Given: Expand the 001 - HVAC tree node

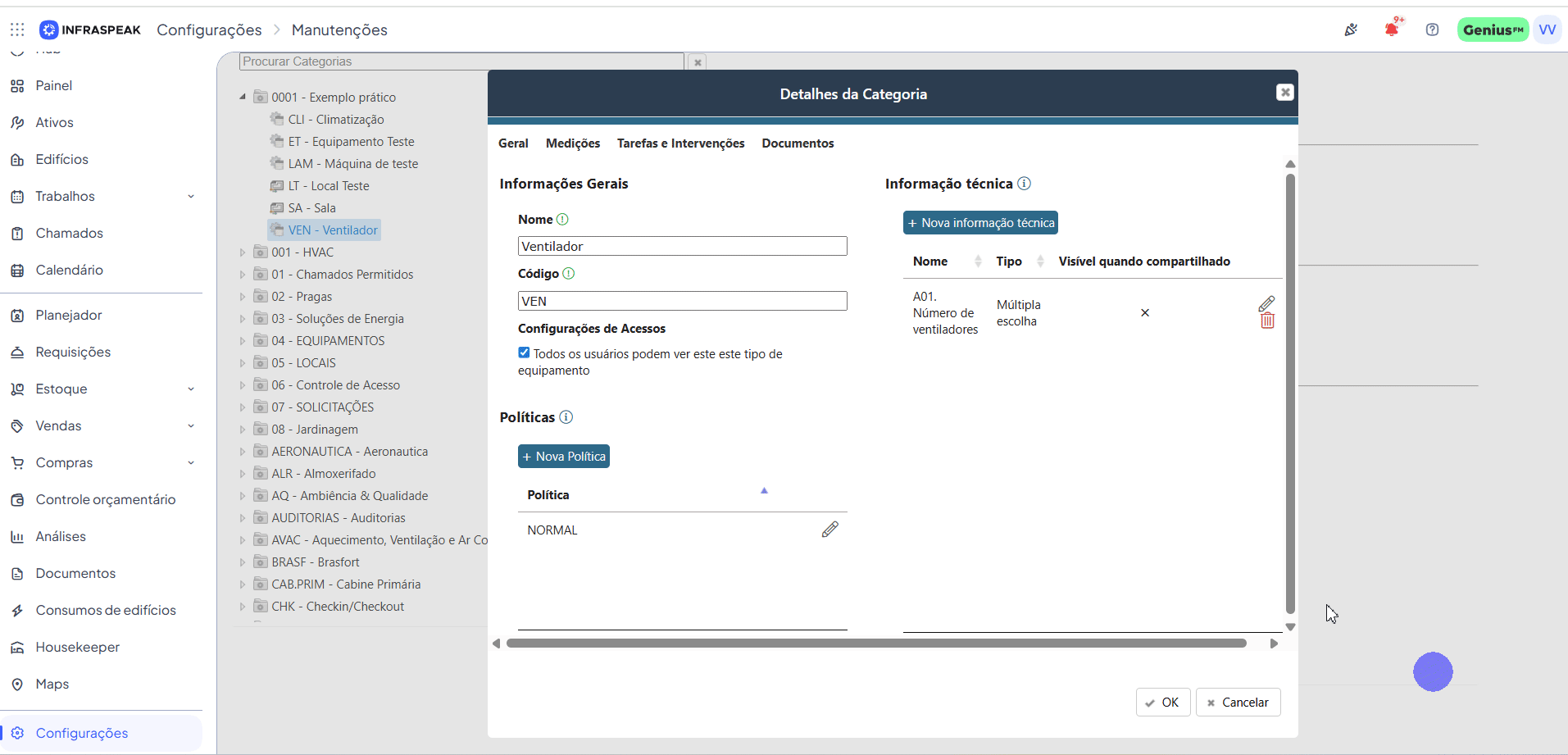Looking at the screenshot, I should coord(243,252).
